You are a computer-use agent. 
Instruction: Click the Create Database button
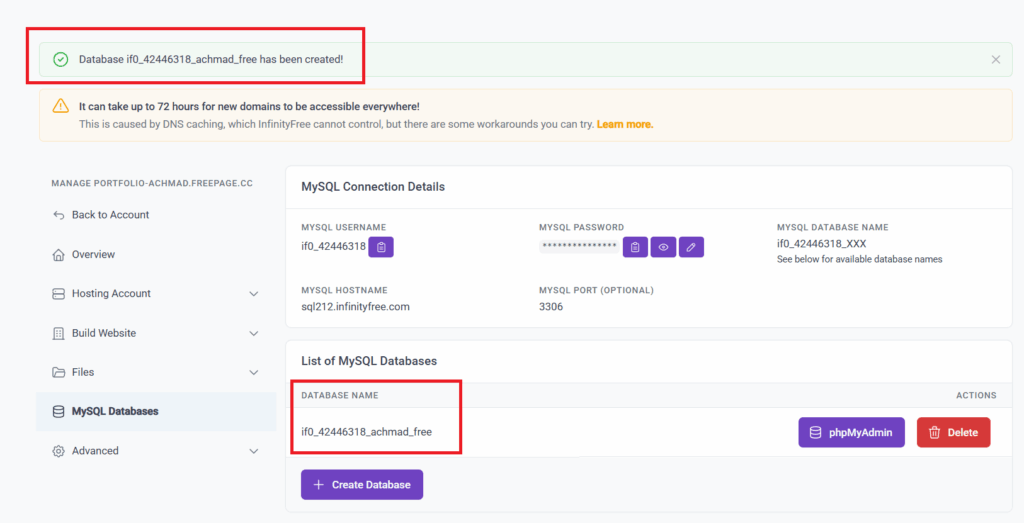pos(362,484)
